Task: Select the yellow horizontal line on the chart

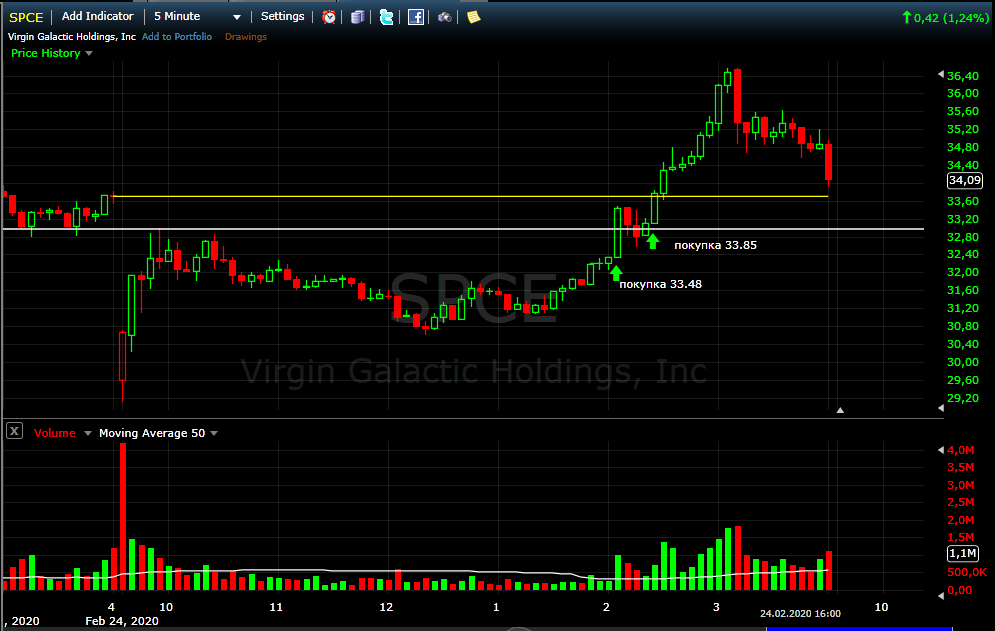Action: tap(470, 197)
